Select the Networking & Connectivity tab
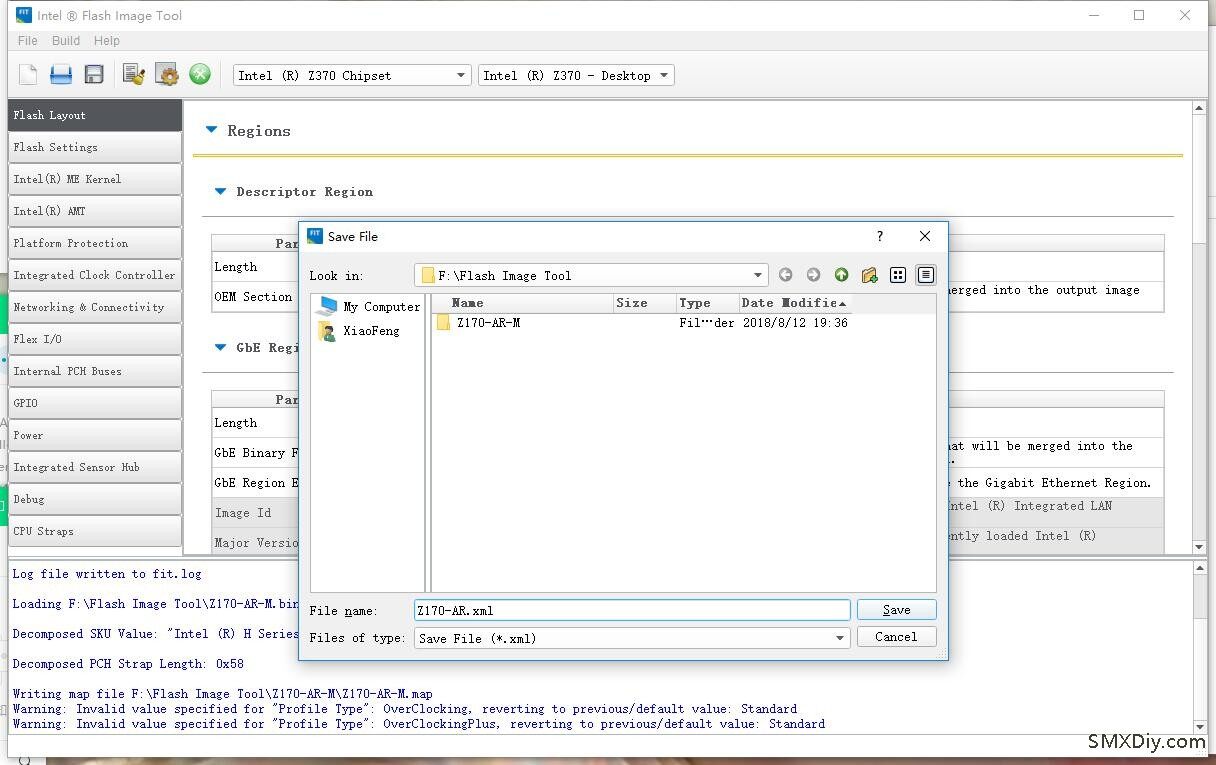The width and height of the screenshot is (1216, 765). (95, 307)
